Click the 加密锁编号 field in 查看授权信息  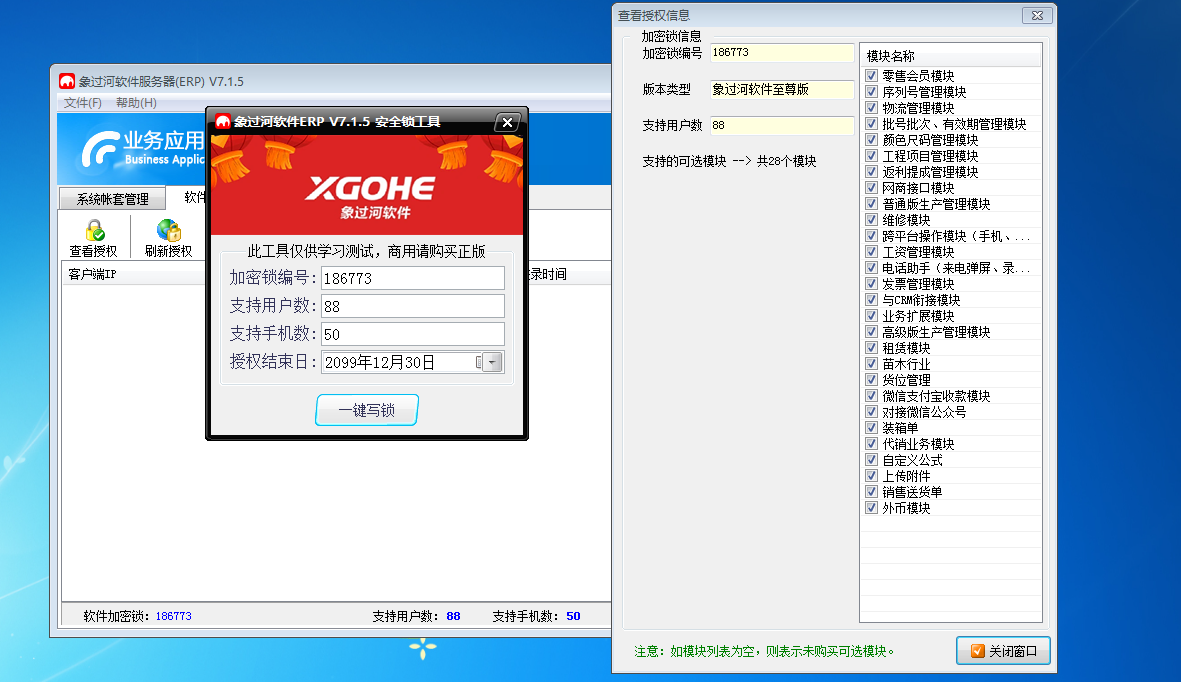(x=782, y=53)
